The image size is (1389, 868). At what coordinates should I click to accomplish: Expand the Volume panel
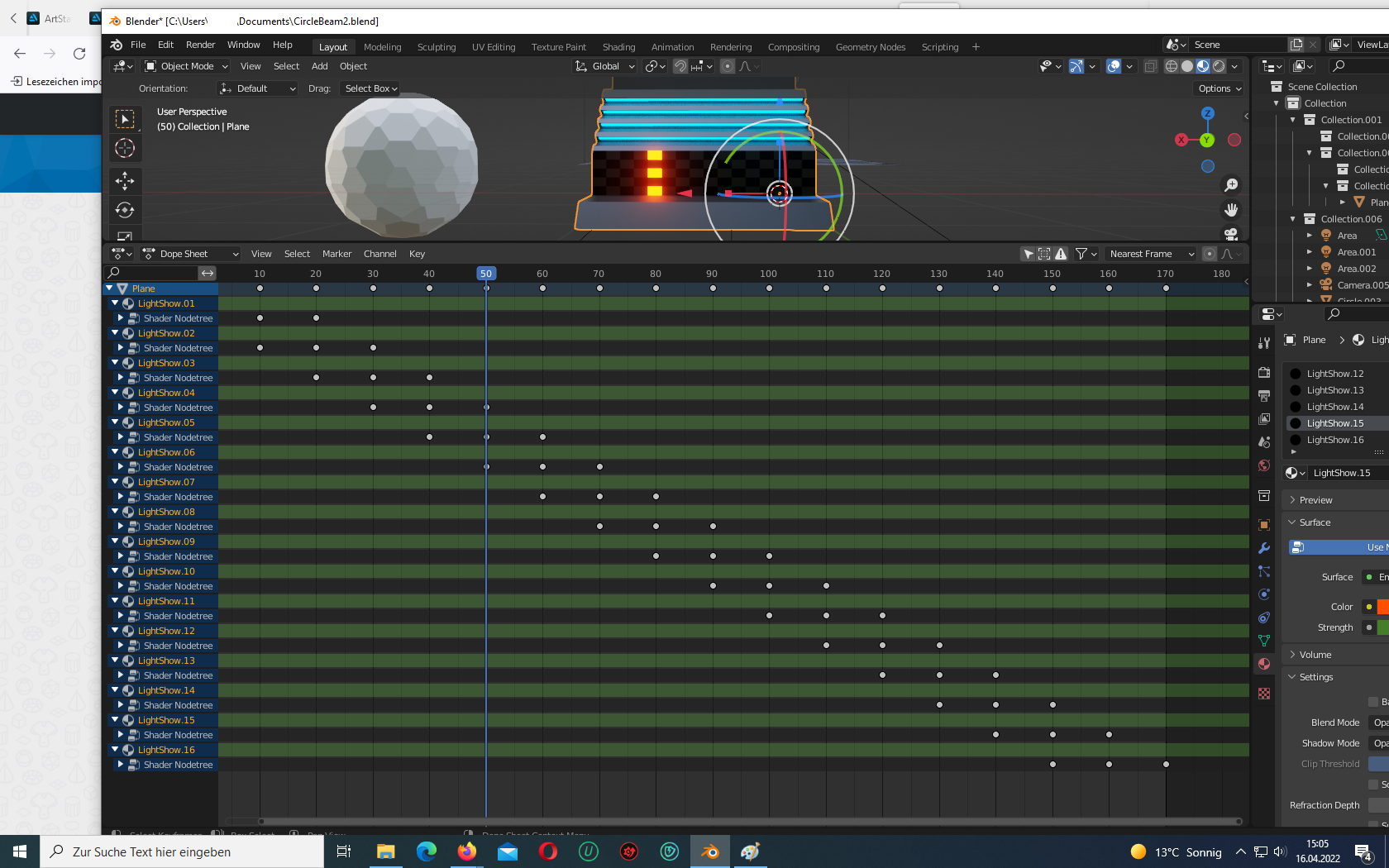pyautogui.click(x=1315, y=655)
